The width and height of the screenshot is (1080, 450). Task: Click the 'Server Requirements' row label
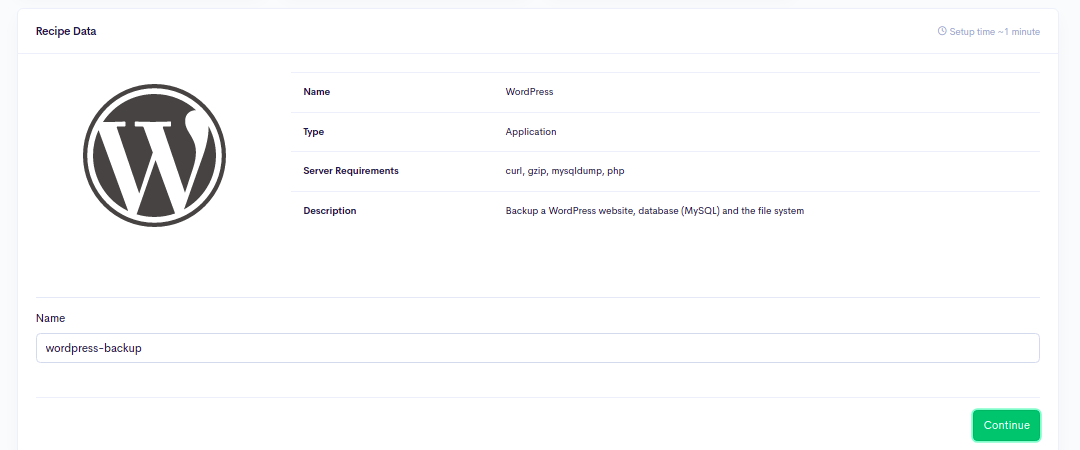pos(351,171)
